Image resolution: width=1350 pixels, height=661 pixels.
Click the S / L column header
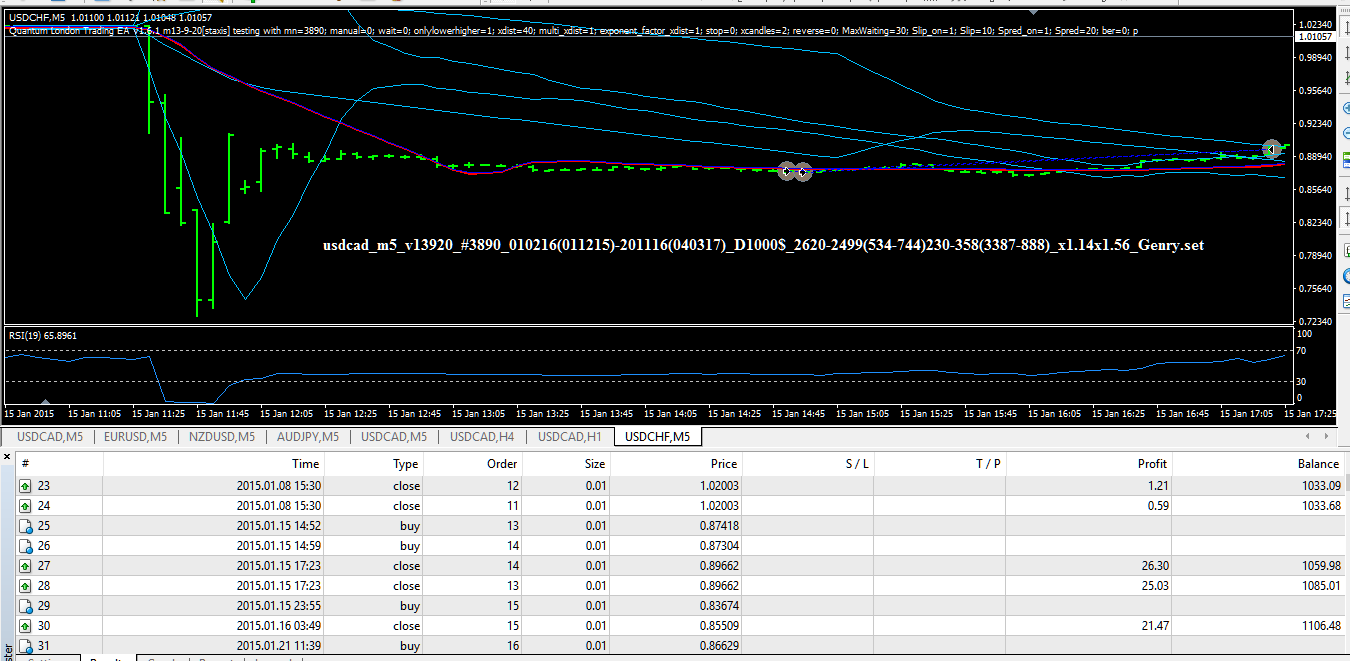tap(808, 463)
